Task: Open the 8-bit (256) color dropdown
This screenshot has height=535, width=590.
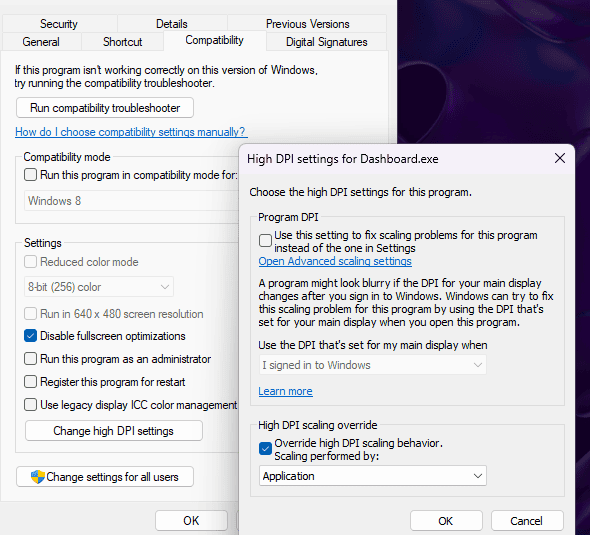Action: click(99, 287)
